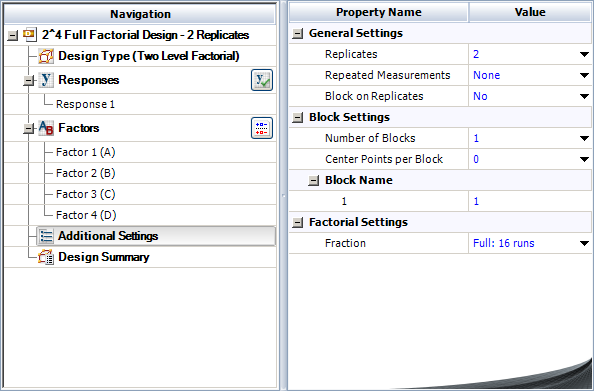594x391 pixels.
Task: Click the Value column header
Action: tap(530, 12)
